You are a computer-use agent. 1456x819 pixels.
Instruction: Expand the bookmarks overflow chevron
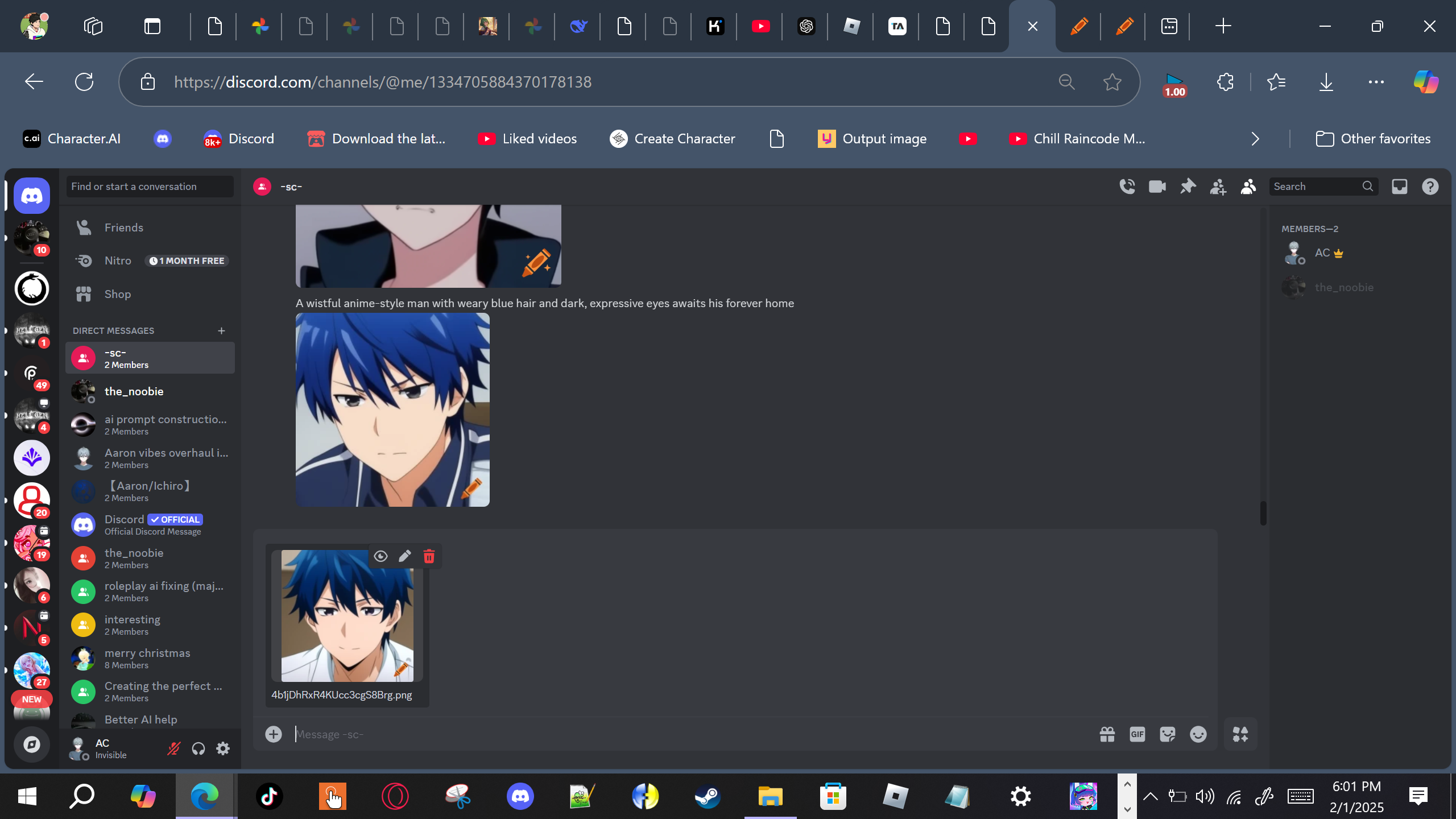tap(1255, 139)
